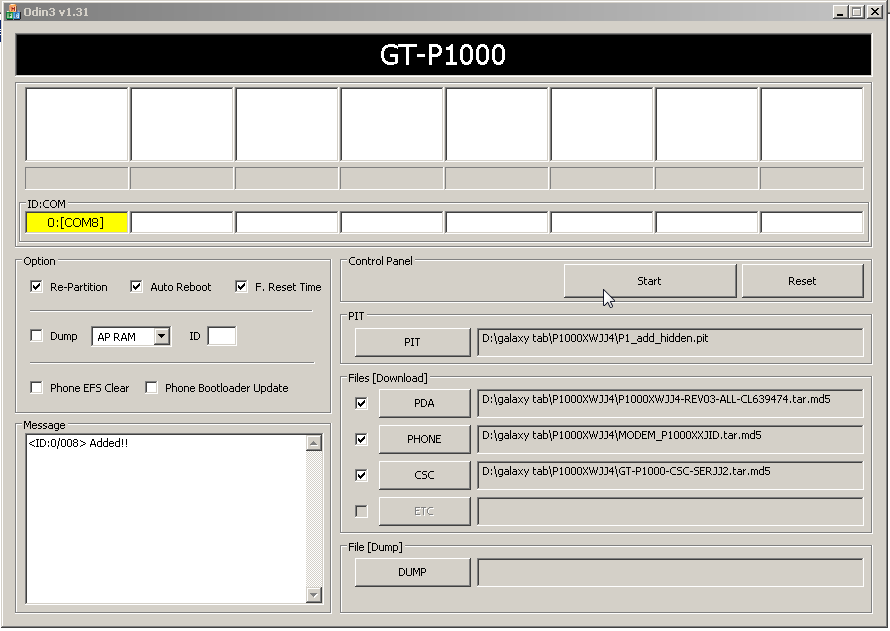Close the Odin3 window
Image resolution: width=890 pixels, height=631 pixels.
pos(875,12)
